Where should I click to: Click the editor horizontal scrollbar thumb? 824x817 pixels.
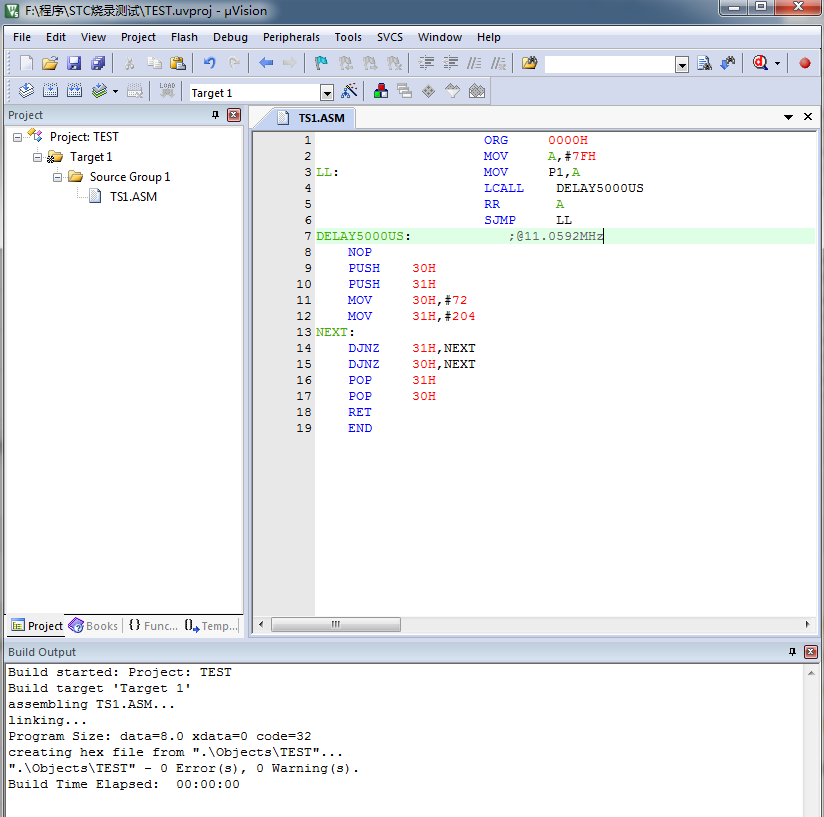coord(336,624)
